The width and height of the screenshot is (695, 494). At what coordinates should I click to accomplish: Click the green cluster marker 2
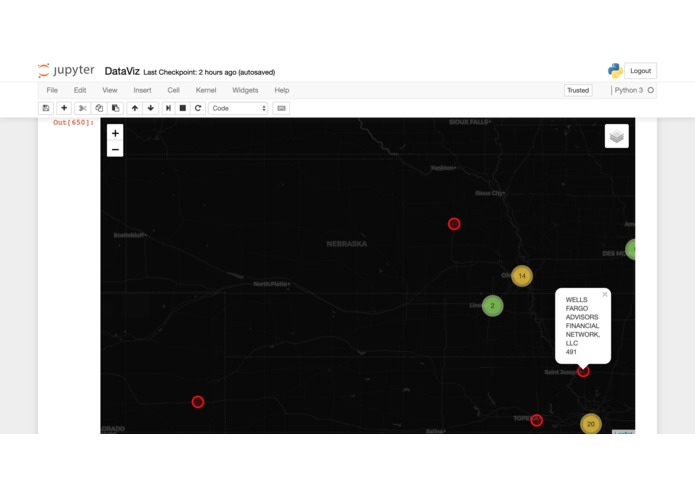[492, 306]
